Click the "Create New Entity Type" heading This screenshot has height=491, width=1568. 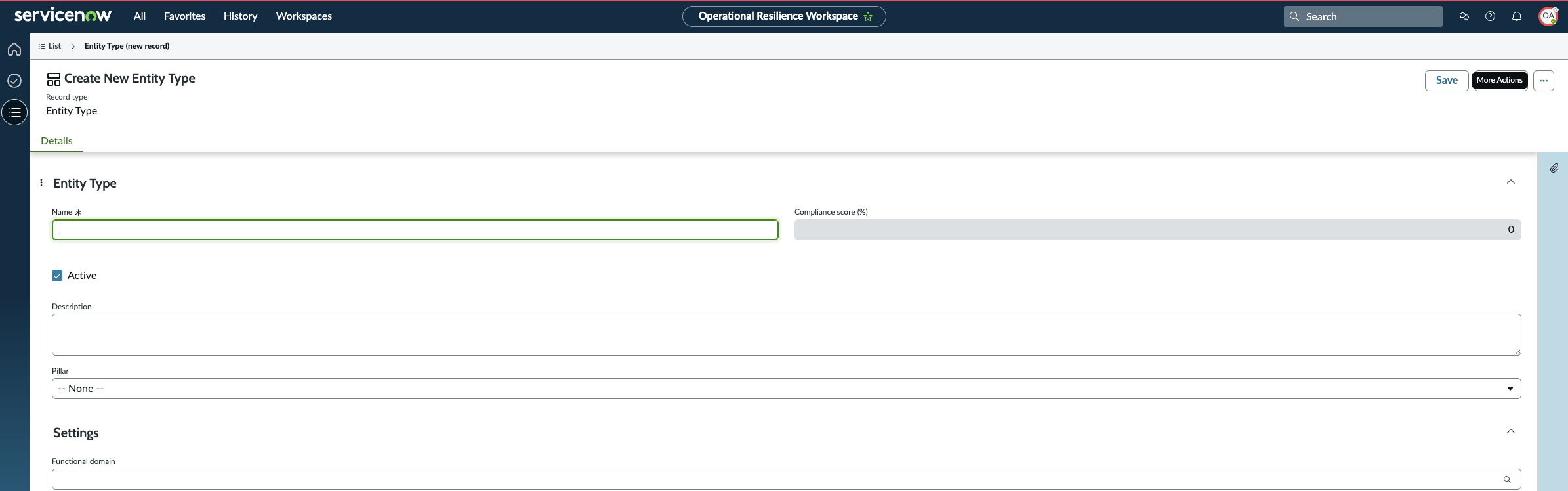point(130,79)
